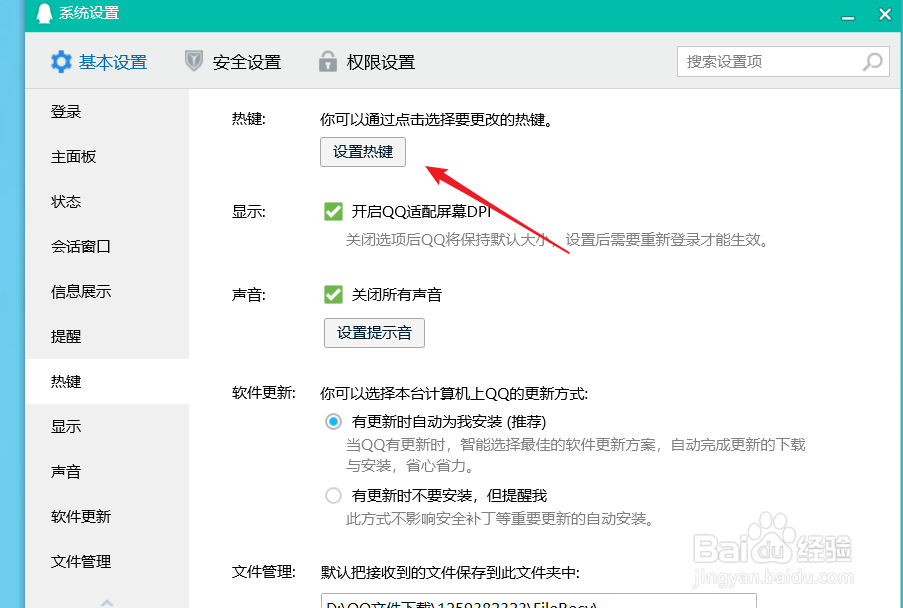Select 提醒 in the sidebar

point(107,336)
